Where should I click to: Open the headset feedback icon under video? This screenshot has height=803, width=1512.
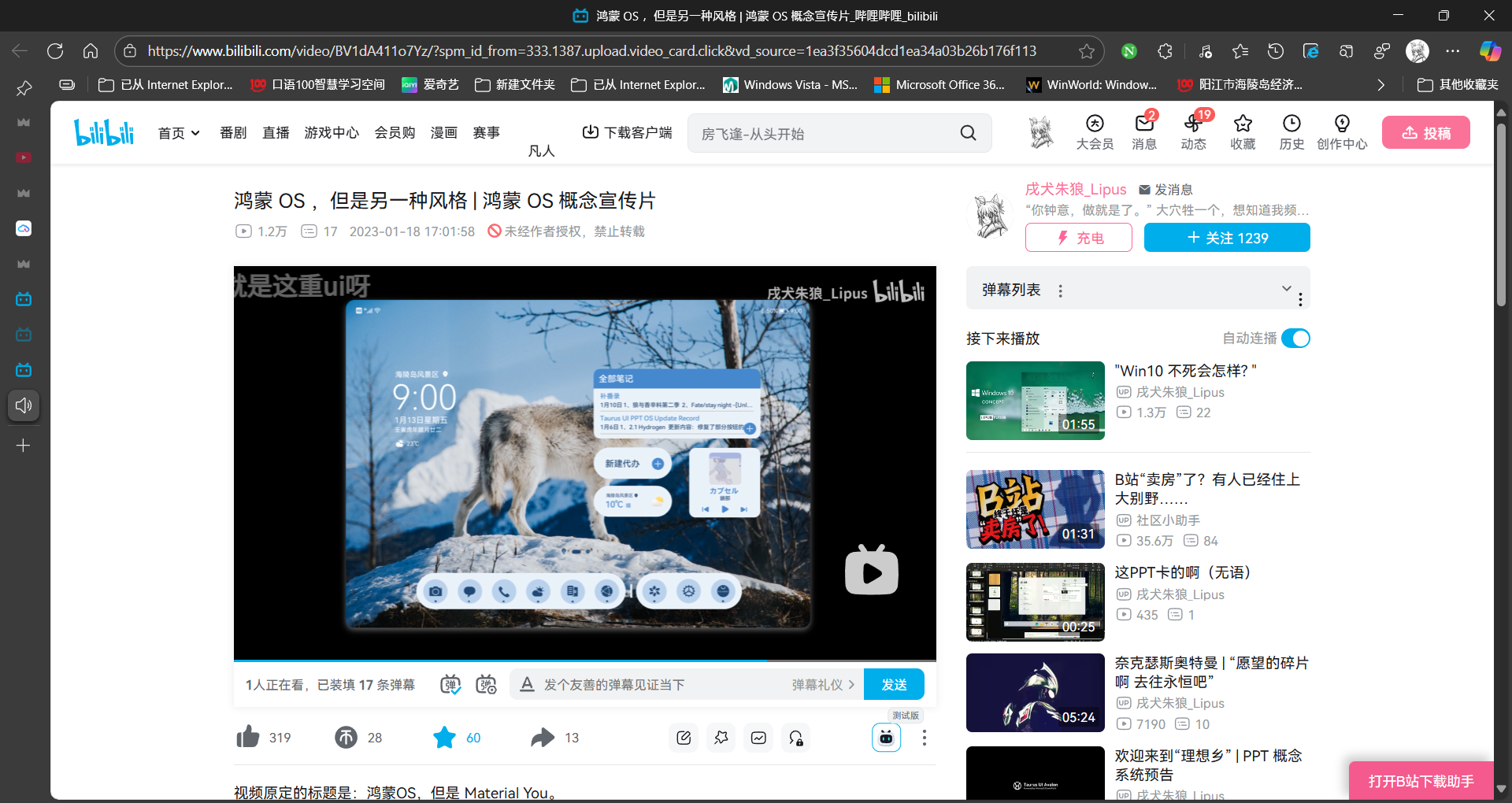(796, 738)
